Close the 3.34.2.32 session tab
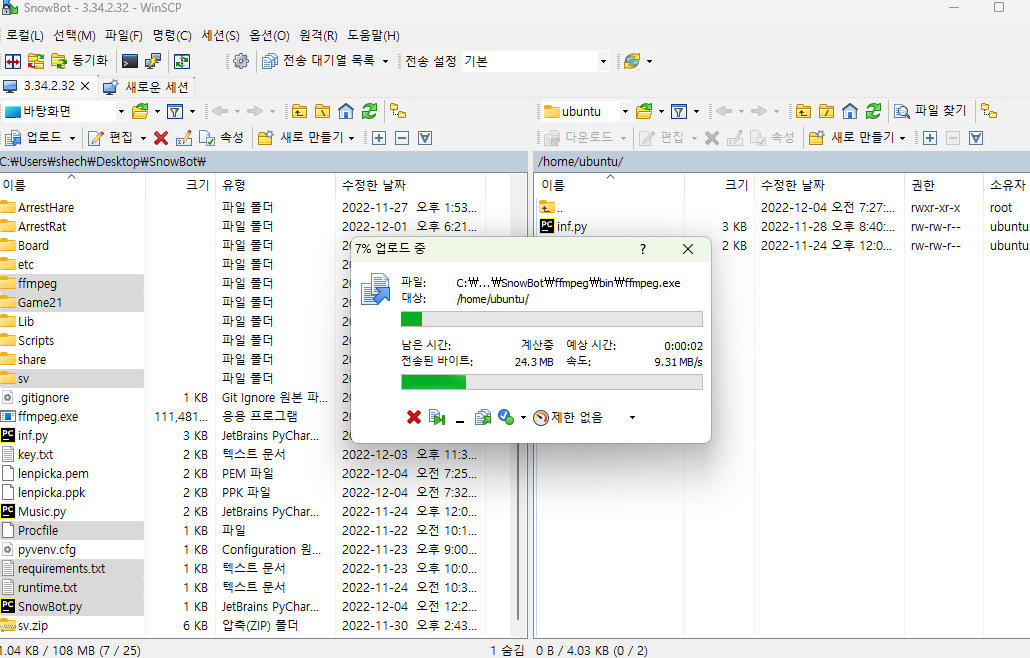1030x658 pixels. coord(85,86)
